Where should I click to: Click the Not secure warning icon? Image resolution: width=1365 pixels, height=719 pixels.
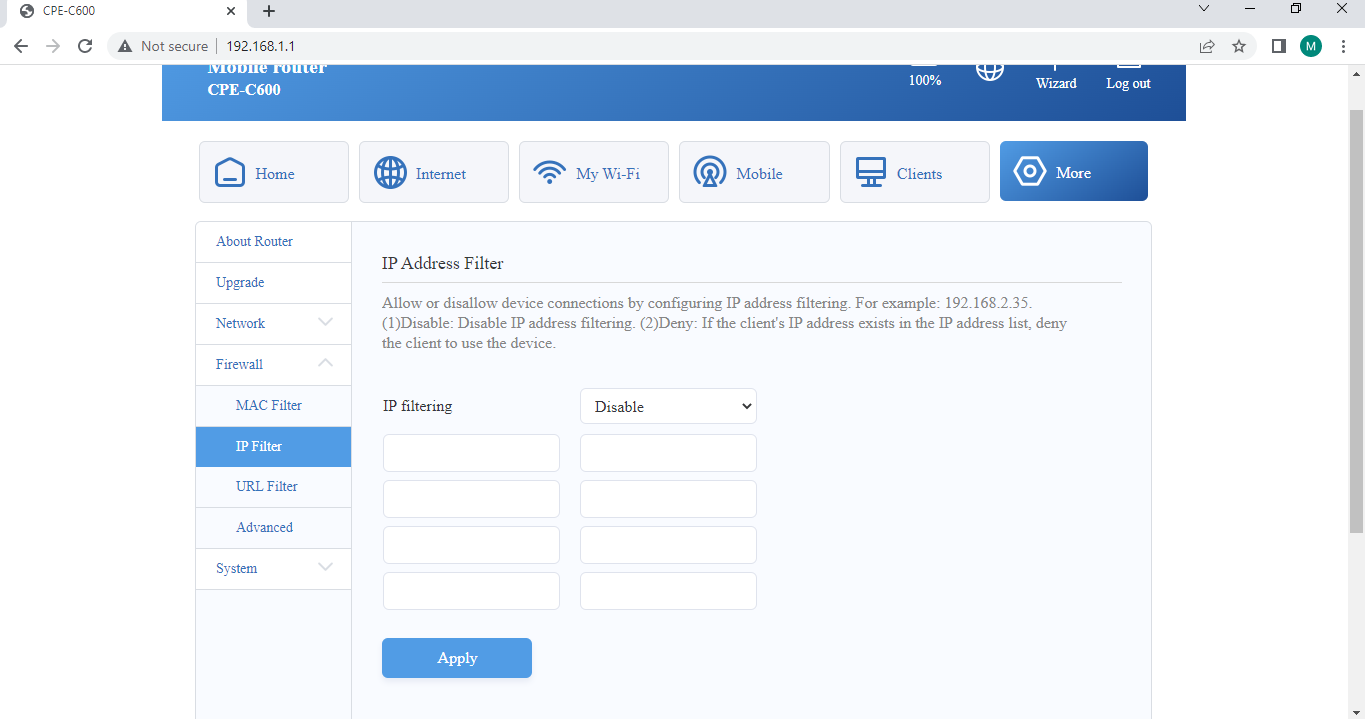tap(125, 46)
